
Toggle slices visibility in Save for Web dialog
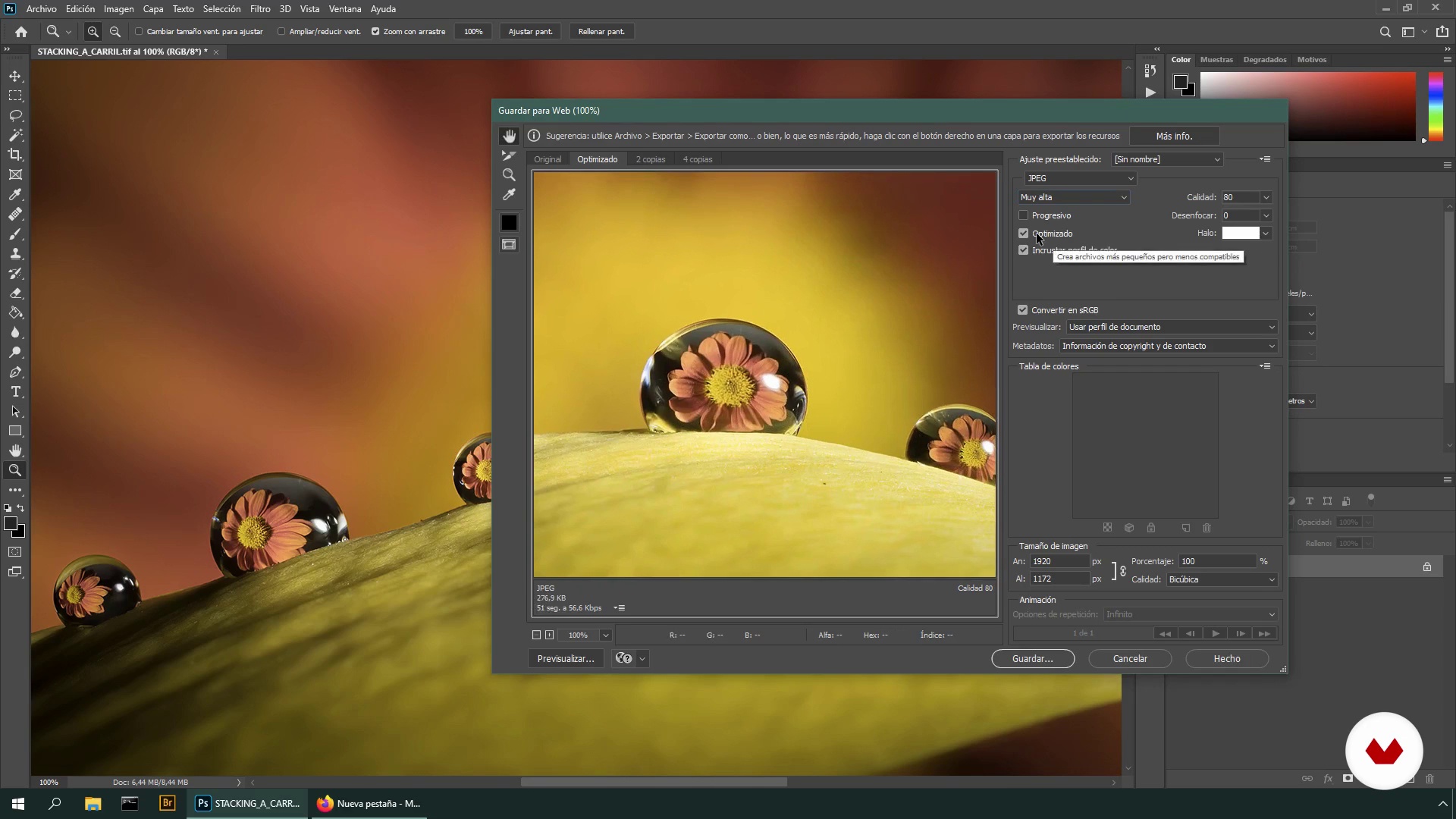(x=509, y=245)
